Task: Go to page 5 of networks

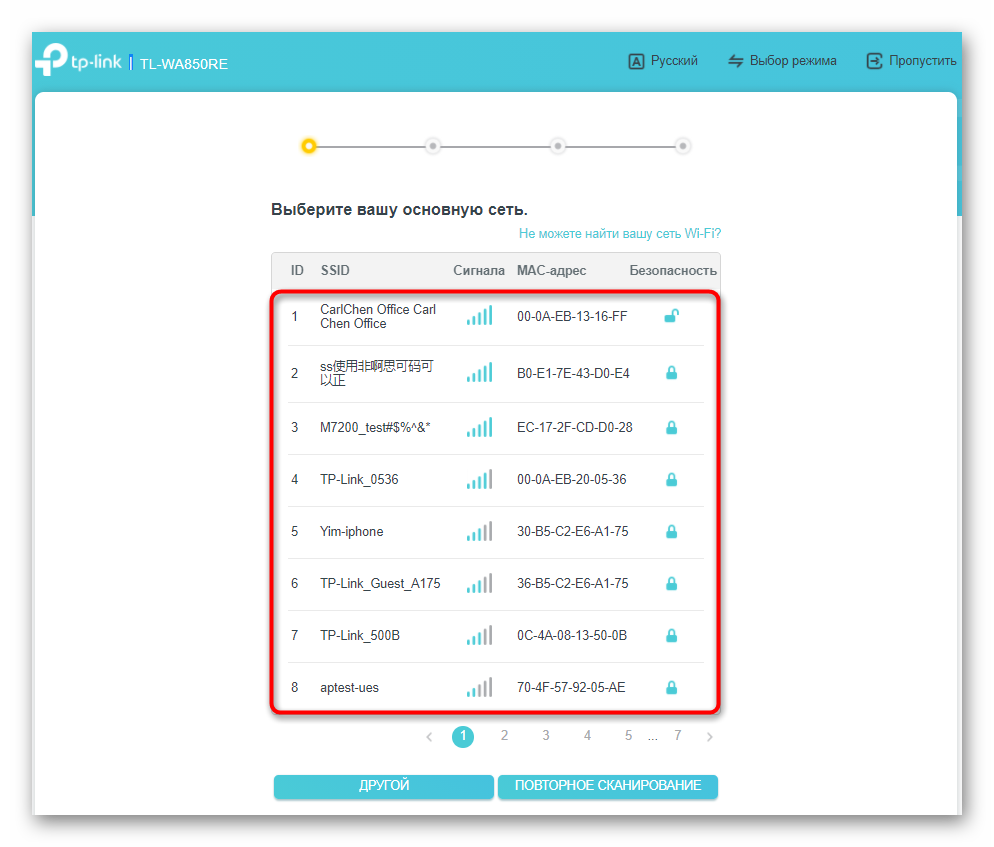Action: [628, 735]
